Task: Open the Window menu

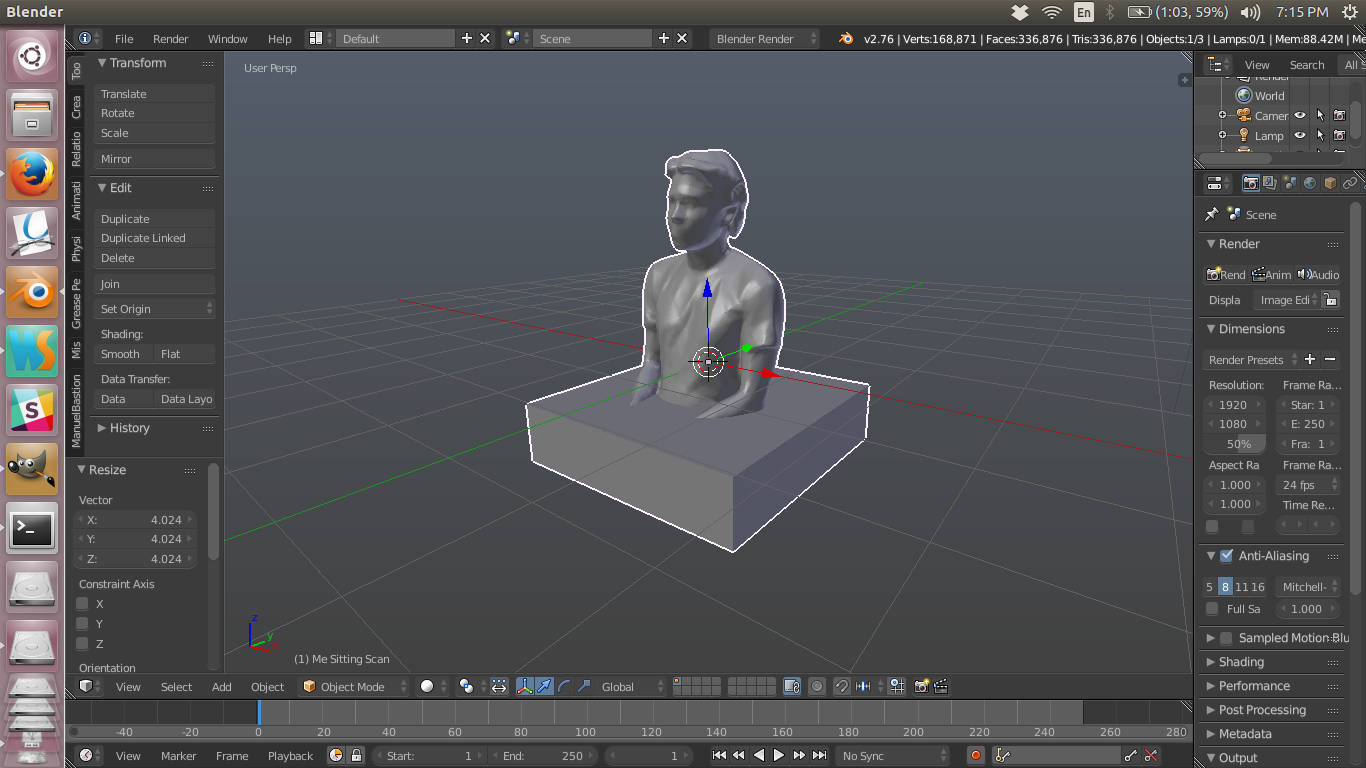Action: (x=227, y=38)
